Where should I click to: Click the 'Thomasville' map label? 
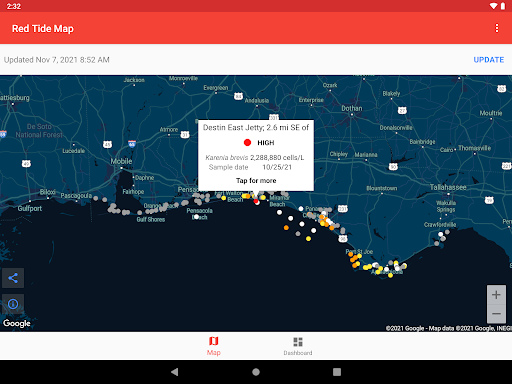click(x=474, y=148)
